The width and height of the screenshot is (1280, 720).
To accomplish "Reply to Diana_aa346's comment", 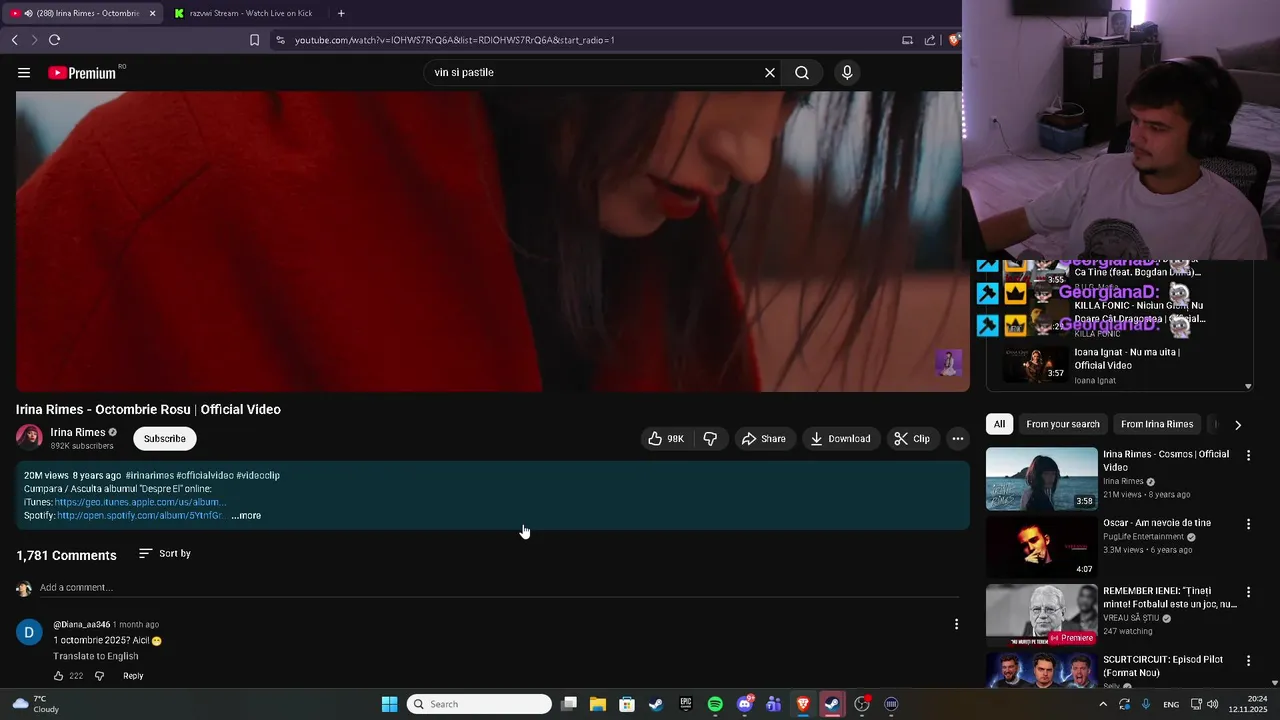I will click(133, 676).
